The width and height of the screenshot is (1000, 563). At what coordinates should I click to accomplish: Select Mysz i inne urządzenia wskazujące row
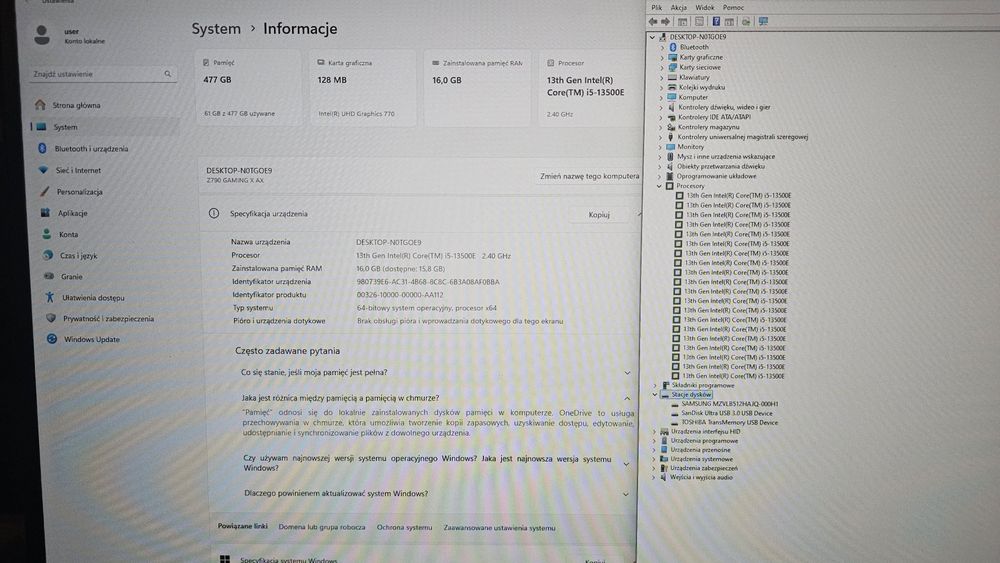click(x=726, y=156)
